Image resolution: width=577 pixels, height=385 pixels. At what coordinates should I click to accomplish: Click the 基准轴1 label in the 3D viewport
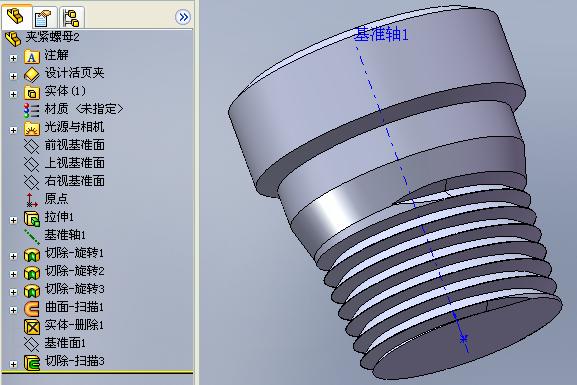381,35
